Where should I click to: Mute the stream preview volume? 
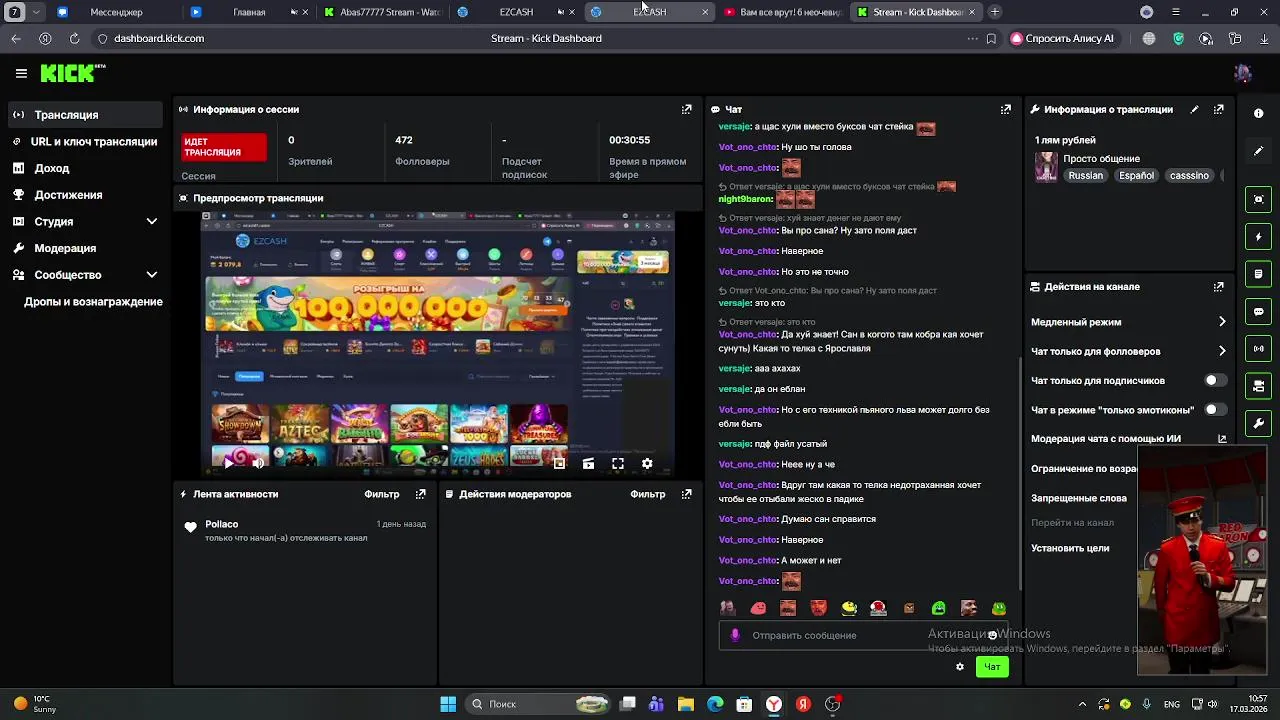(x=258, y=463)
